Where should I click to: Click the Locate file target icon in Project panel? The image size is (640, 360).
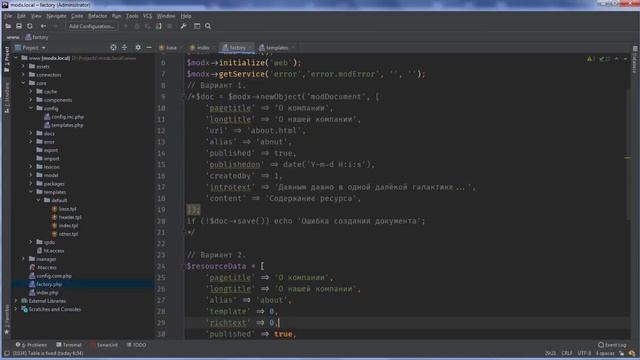(x=113, y=47)
